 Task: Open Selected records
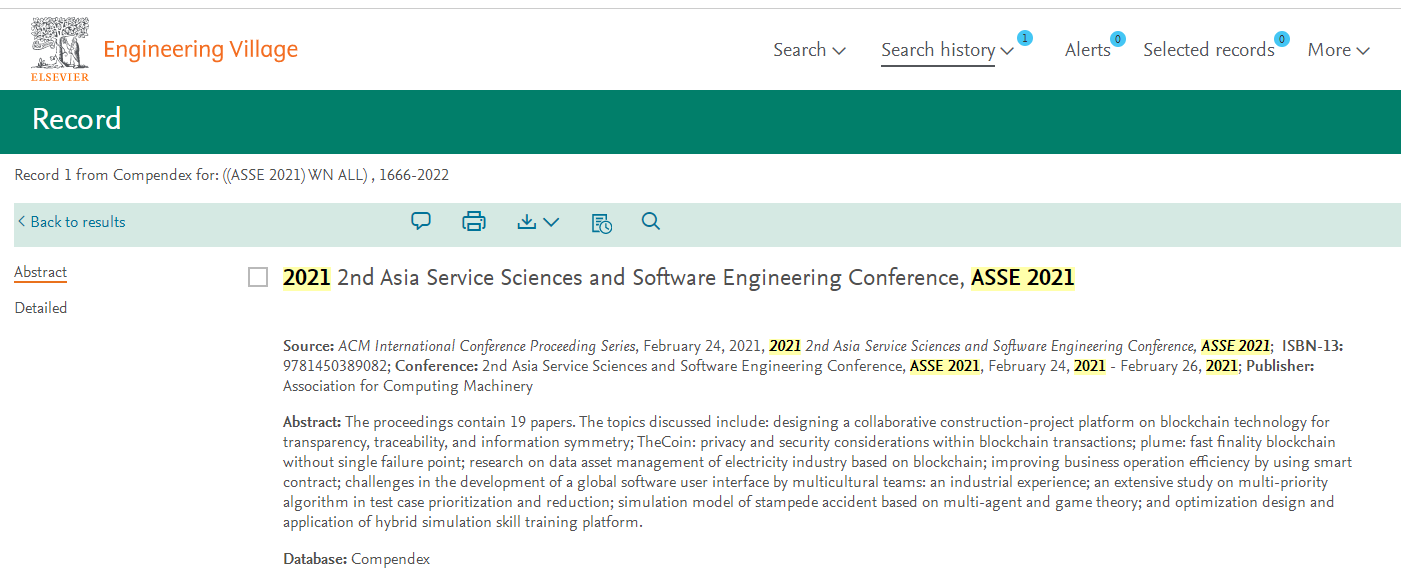tap(1209, 50)
